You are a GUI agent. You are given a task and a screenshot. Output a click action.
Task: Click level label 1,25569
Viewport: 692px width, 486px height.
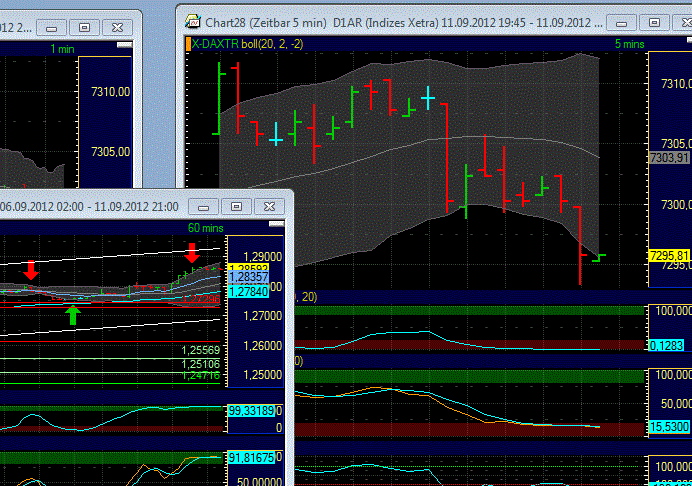coord(200,350)
